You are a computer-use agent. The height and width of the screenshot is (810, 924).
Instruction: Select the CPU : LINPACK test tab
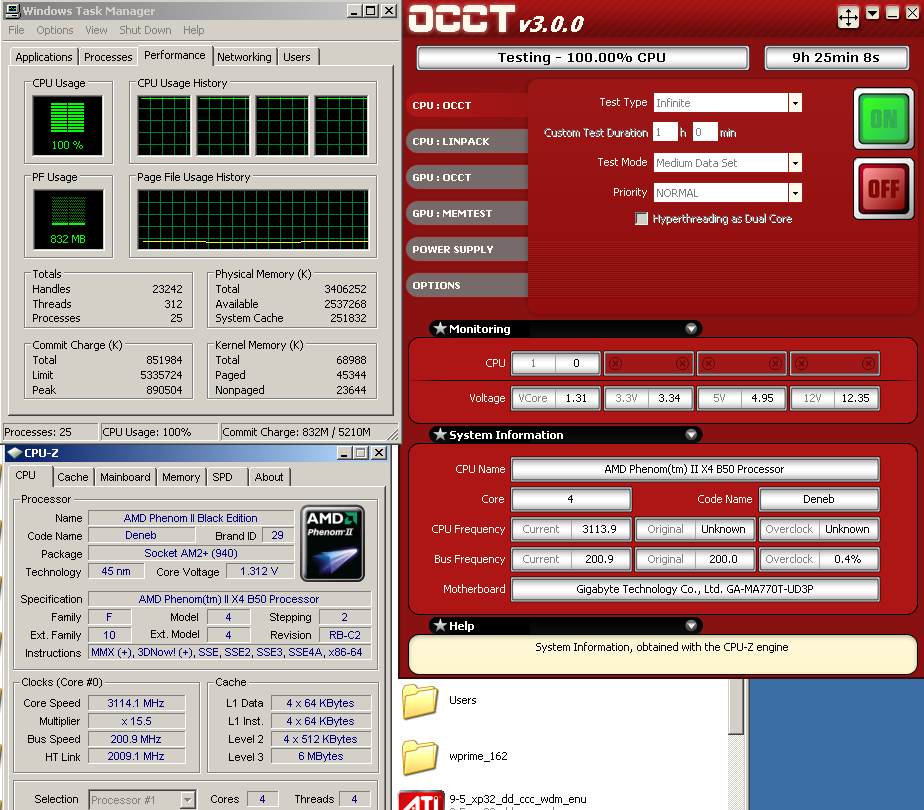click(x=467, y=141)
